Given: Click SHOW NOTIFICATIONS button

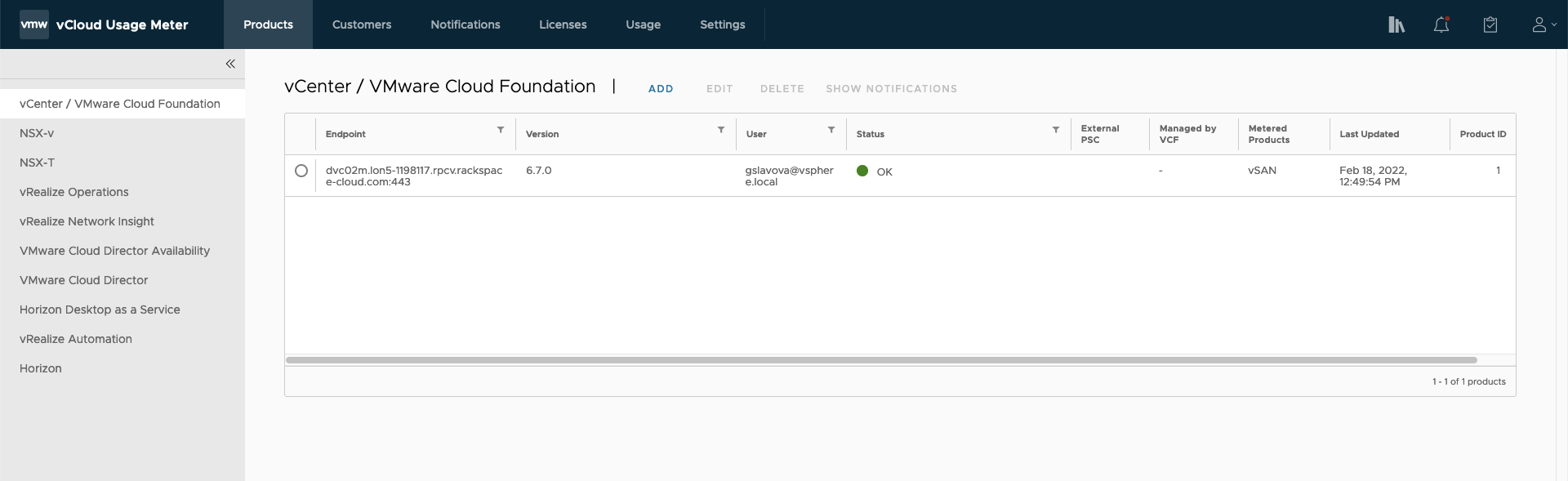Looking at the screenshot, I should 891,89.
